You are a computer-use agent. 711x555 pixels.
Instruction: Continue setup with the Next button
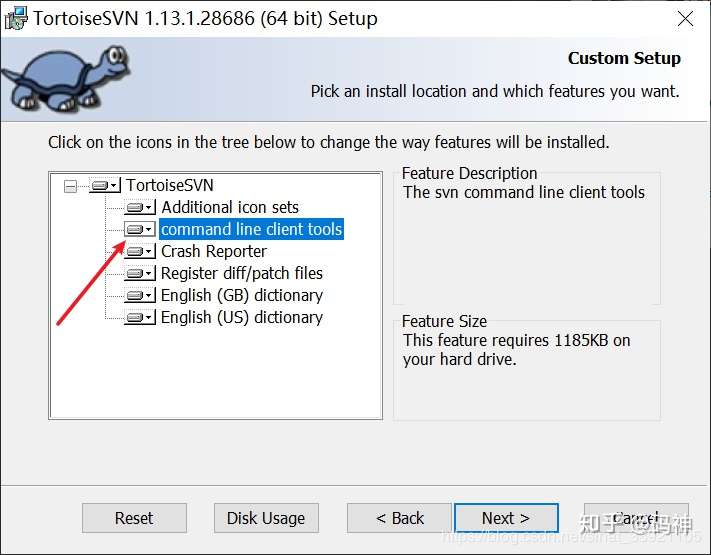tap(506, 518)
